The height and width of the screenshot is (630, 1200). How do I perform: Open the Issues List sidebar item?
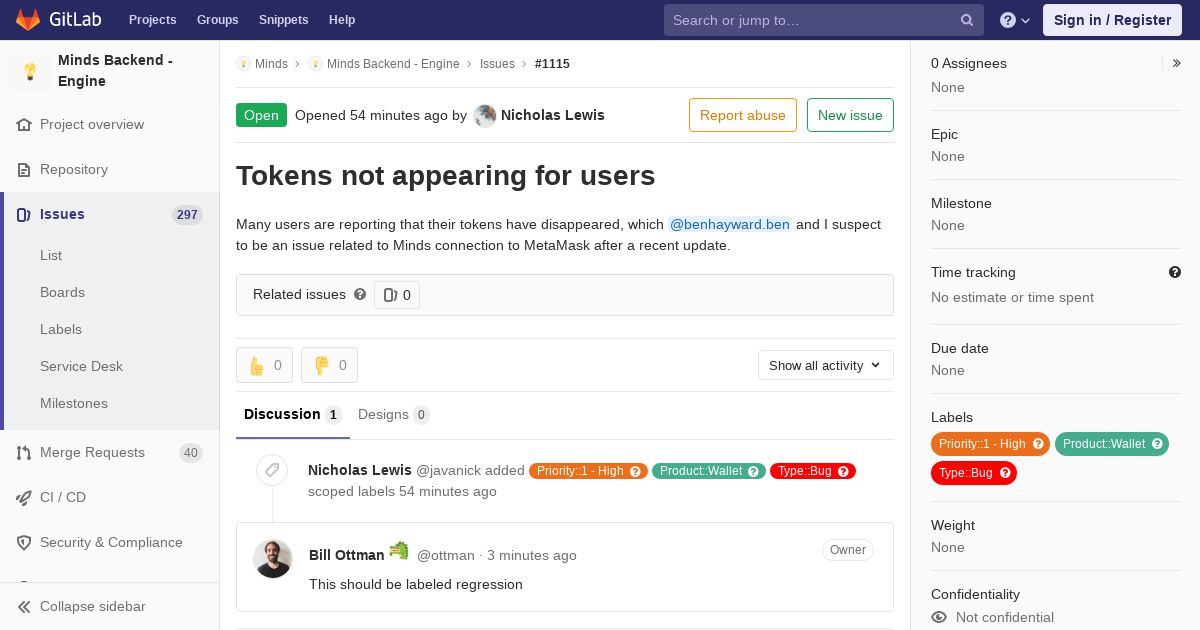pos(51,256)
